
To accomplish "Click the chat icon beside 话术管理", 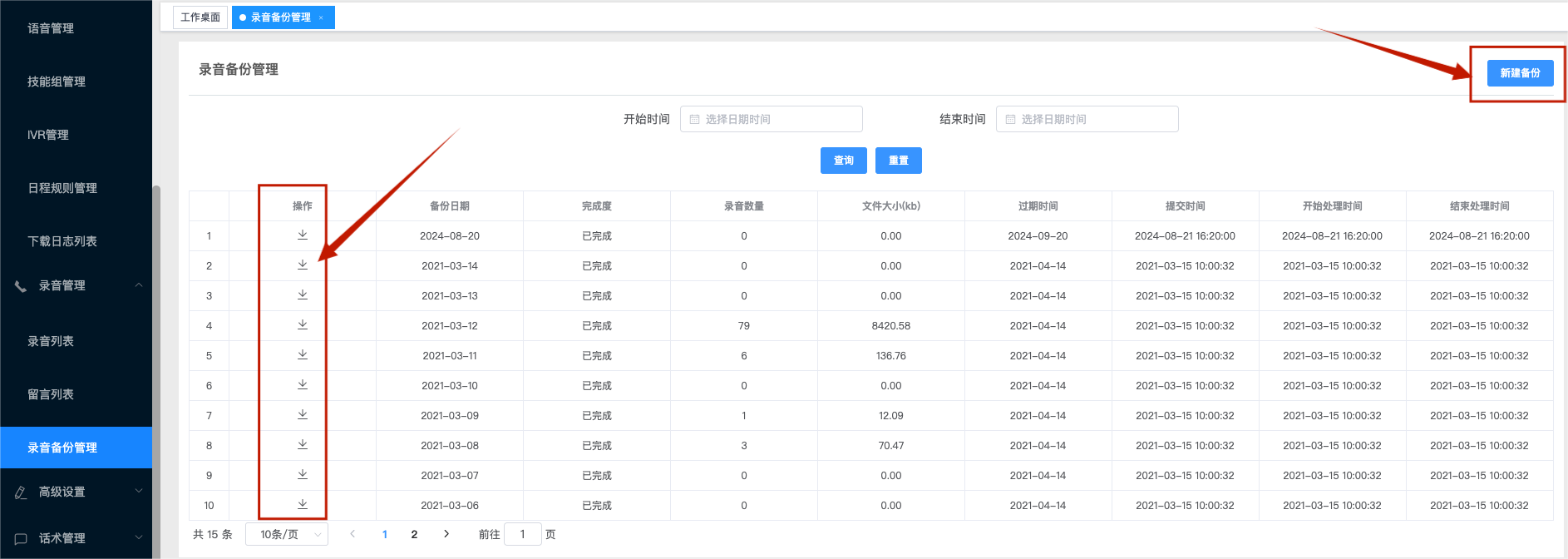I will [21, 539].
